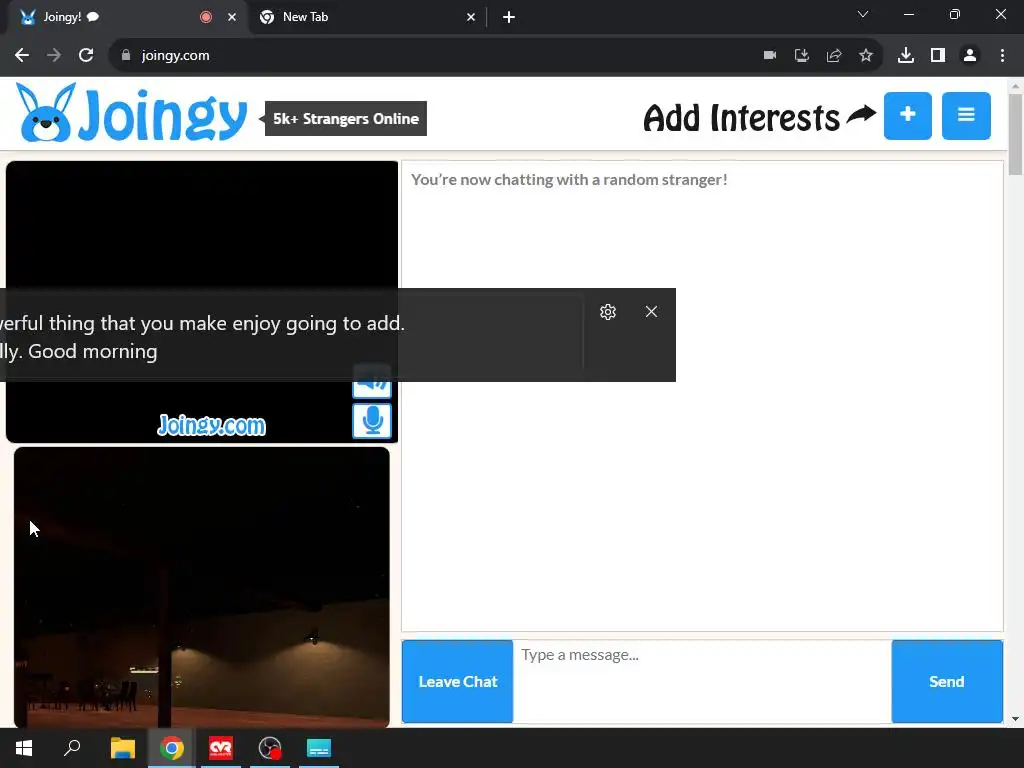Expand the tab search chevron

[863, 14]
